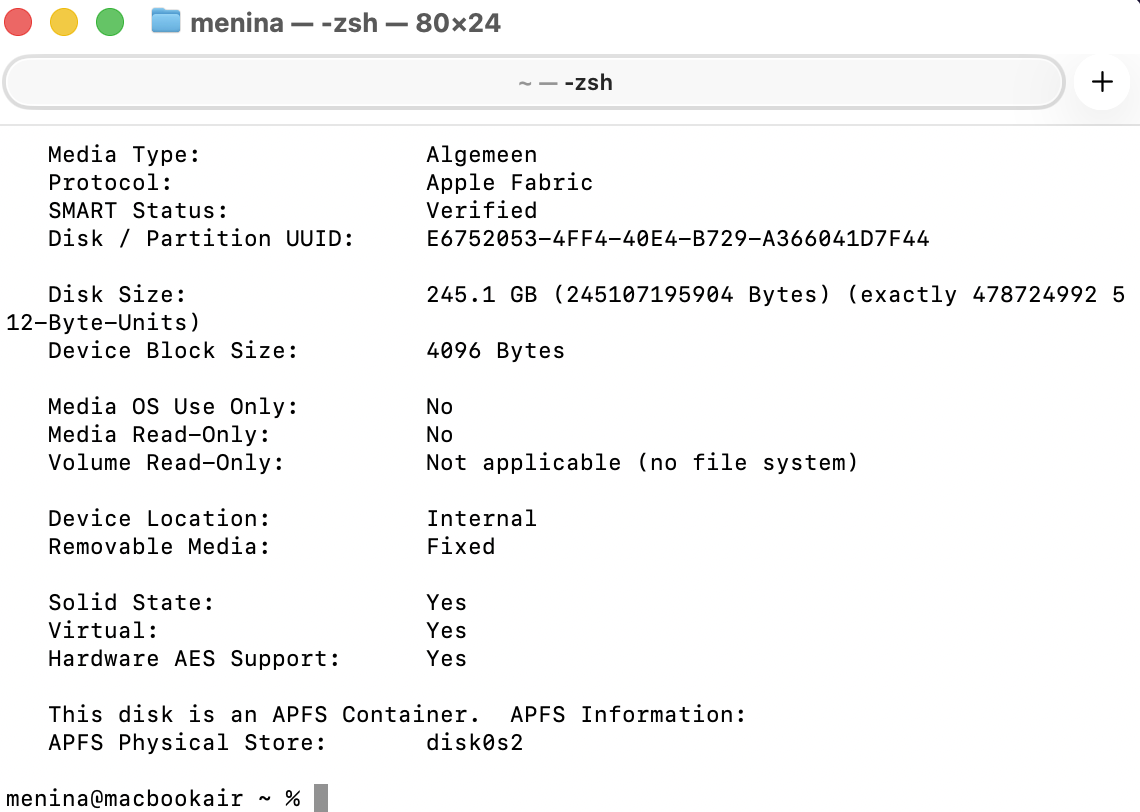Click the window title "menina — -zsh — 80×24"
Image resolution: width=1140 pixels, height=812 pixels.
345,22
